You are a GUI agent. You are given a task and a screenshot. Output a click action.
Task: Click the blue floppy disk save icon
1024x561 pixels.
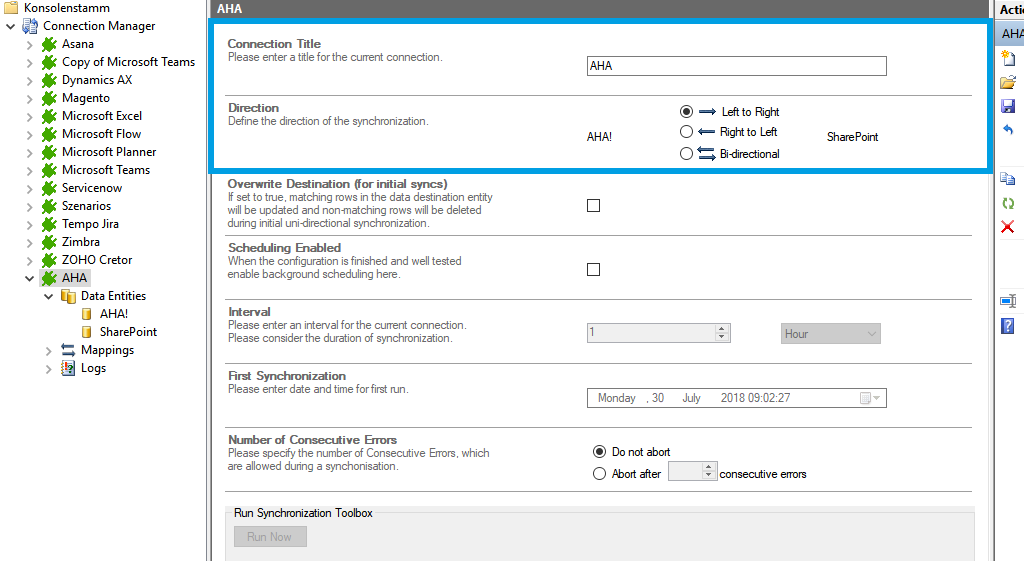pyautogui.click(x=1008, y=106)
